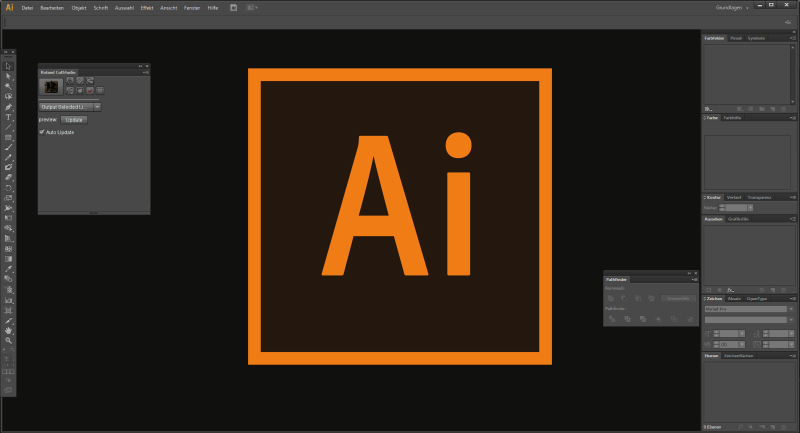Select the Pencil tool
This screenshot has width=800, height=433.
tap(8, 158)
